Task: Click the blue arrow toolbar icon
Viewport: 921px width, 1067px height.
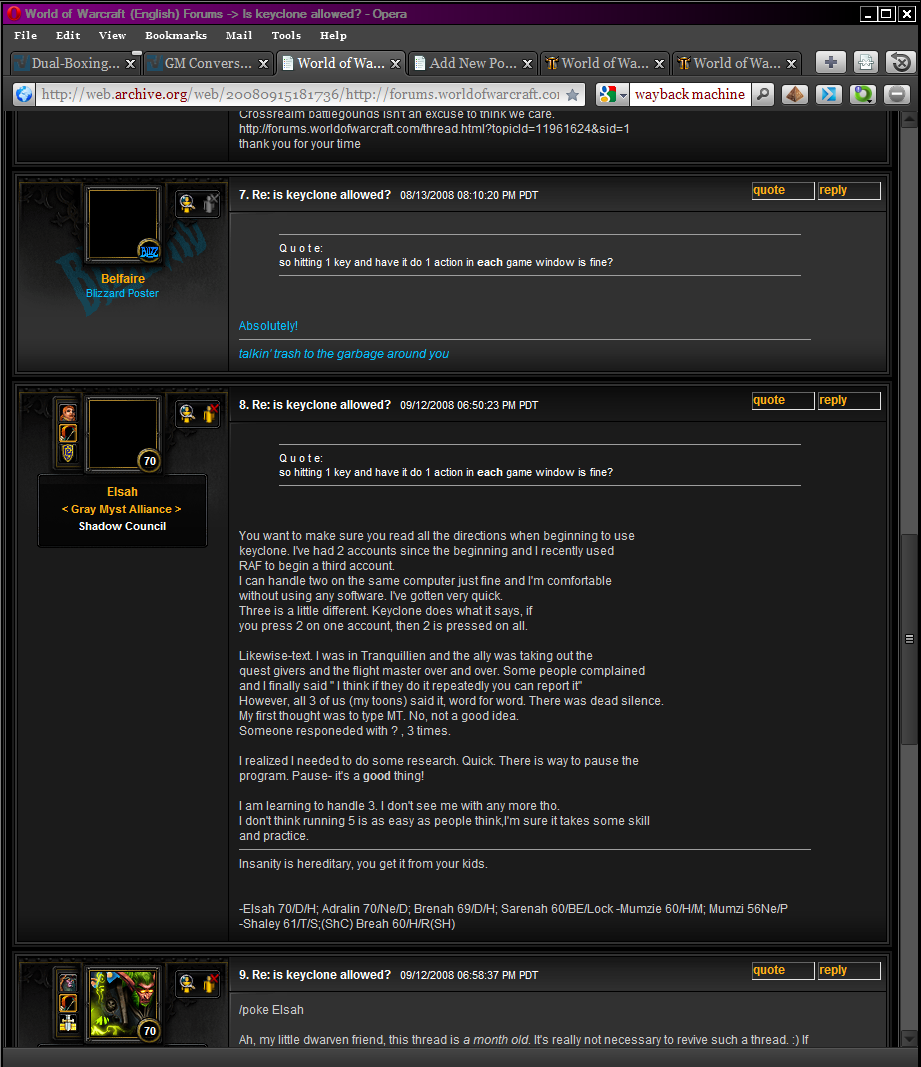Action: tap(828, 95)
